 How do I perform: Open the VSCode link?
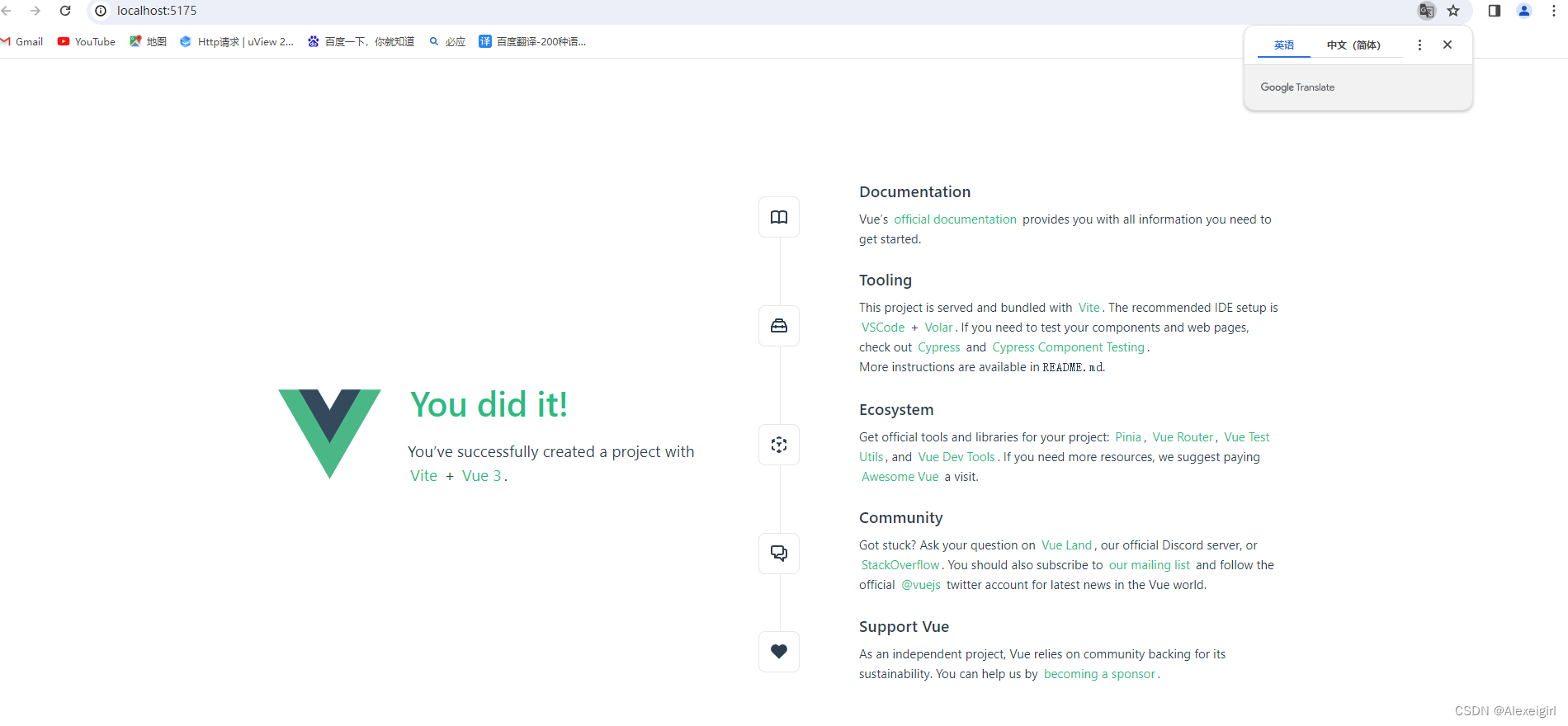(x=883, y=328)
